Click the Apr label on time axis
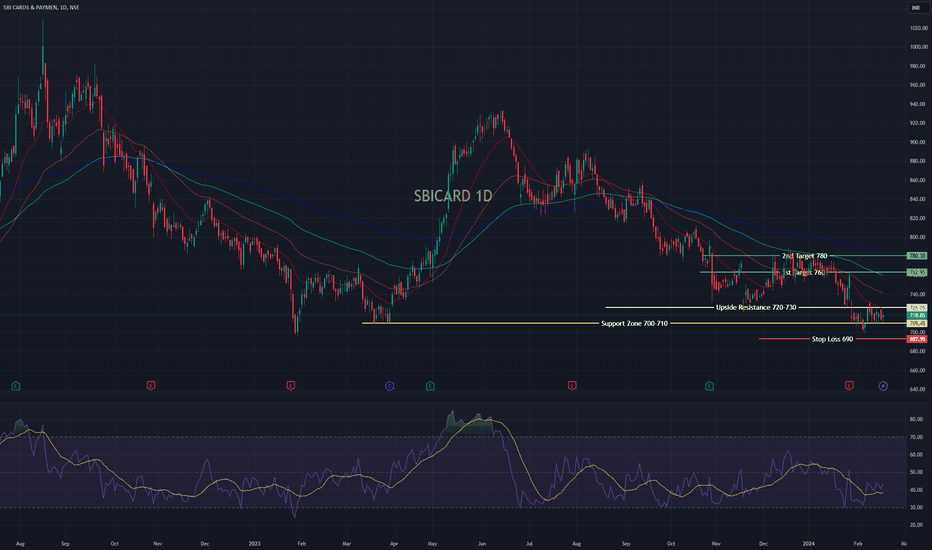932x550 pixels. coord(393,543)
